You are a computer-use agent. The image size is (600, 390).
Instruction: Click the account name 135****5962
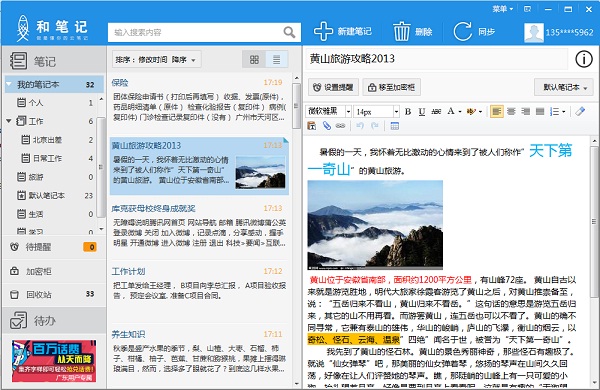pyautogui.click(x=569, y=33)
